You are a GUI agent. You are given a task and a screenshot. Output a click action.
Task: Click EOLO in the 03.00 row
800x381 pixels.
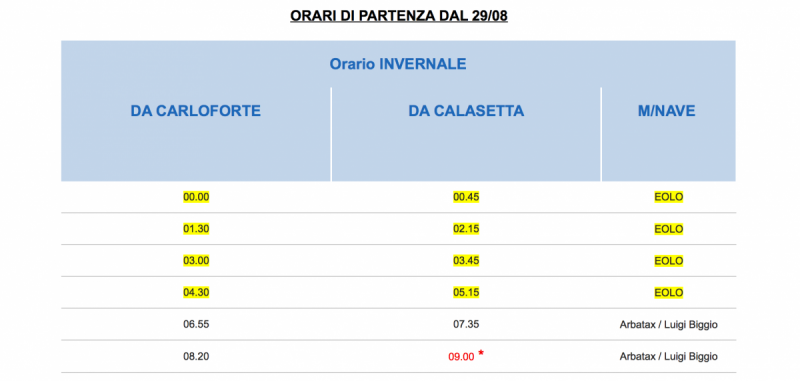coord(668,261)
